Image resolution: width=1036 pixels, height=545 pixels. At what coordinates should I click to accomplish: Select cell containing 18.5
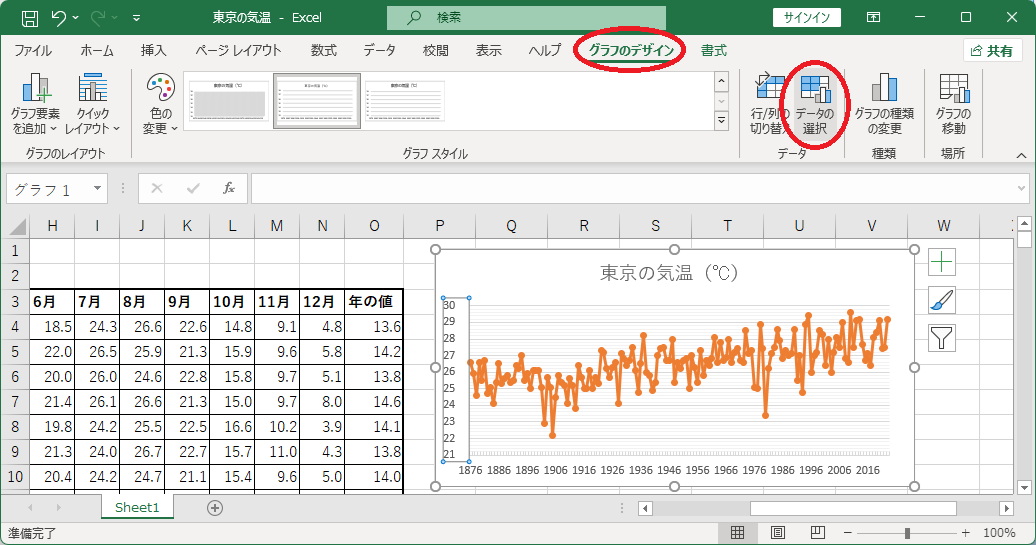52,327
